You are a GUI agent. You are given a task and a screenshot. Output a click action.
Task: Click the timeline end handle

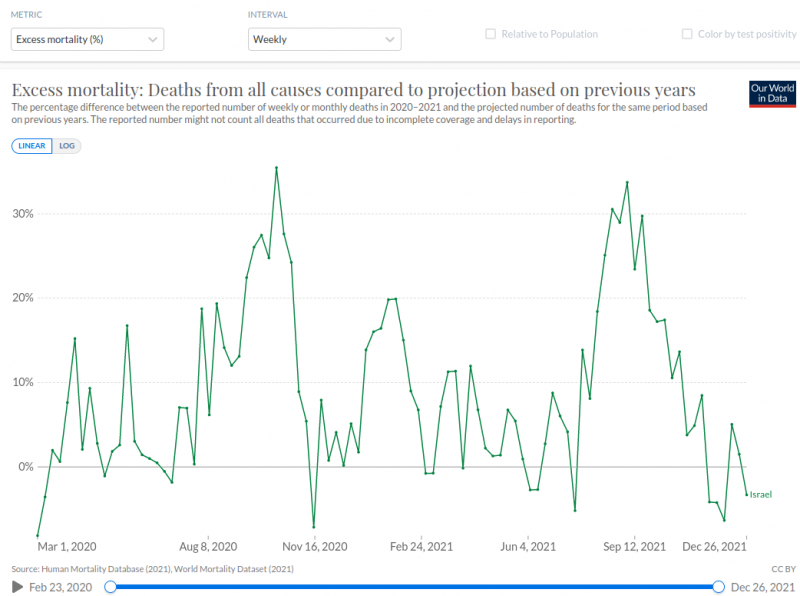(719, 586)
